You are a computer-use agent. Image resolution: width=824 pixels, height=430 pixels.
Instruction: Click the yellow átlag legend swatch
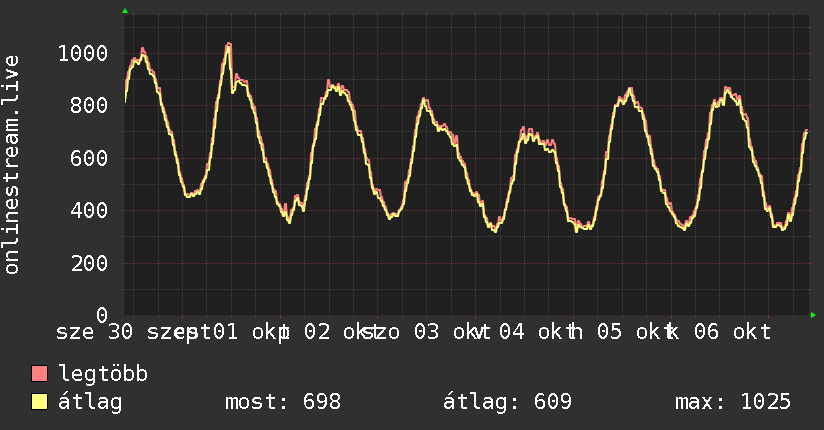coord(39,401)
